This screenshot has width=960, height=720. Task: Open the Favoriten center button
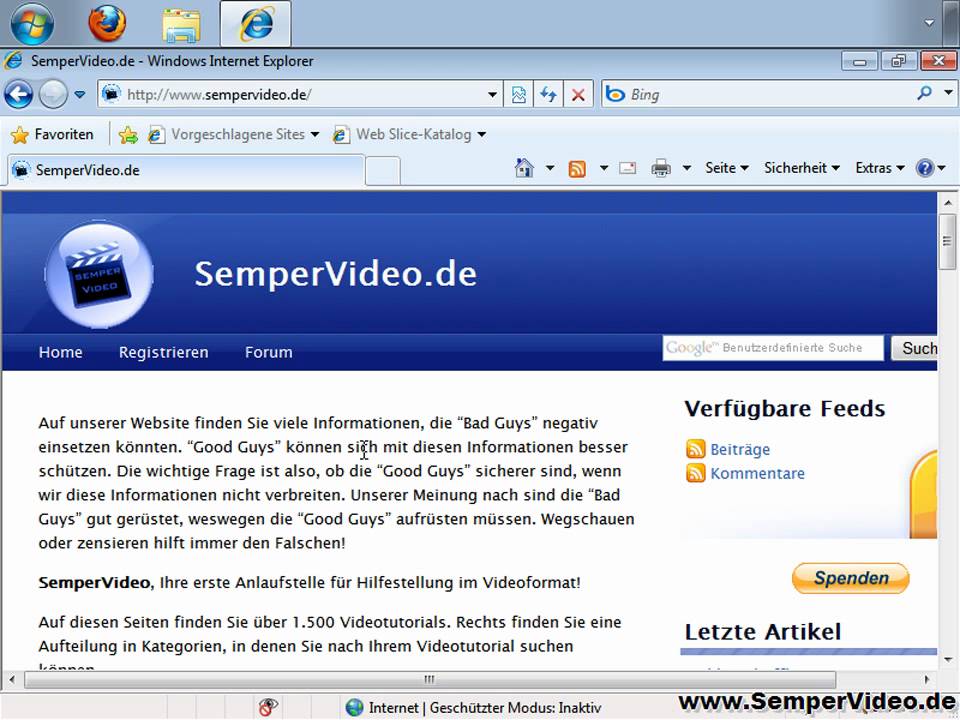click(x=53, y=135)
